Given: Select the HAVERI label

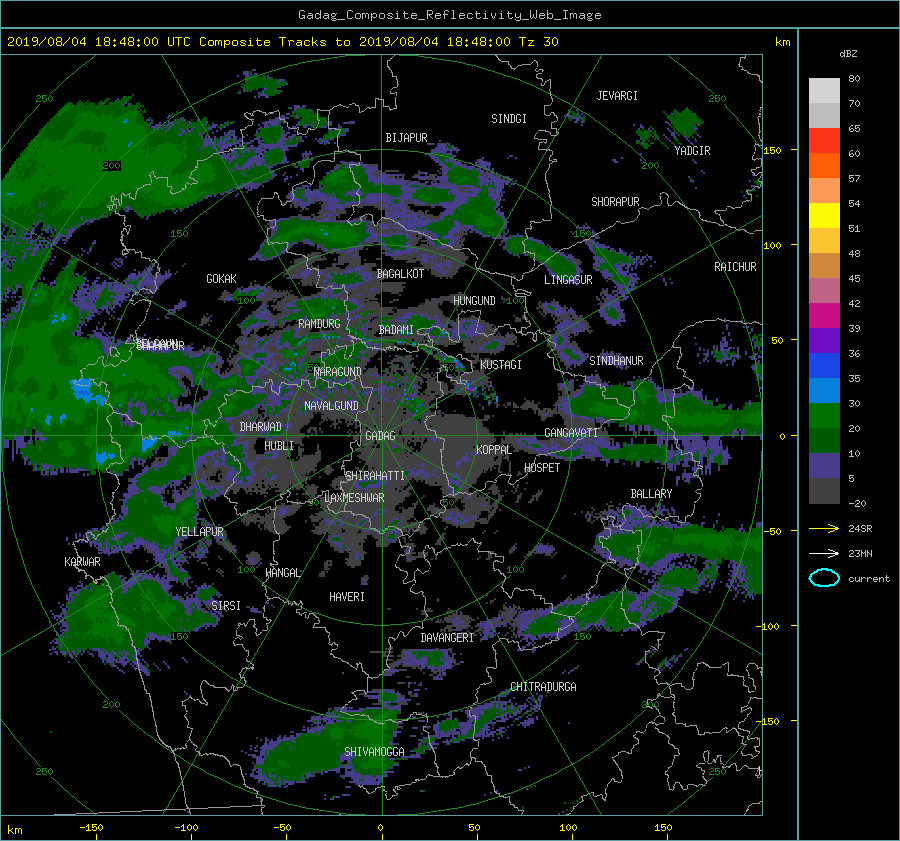Looking at the screenshot, I should [347, 597].
